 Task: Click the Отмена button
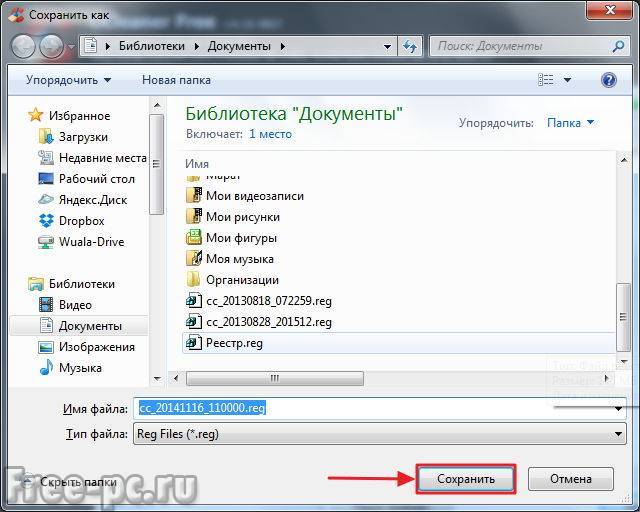click(x=571, y=479)
